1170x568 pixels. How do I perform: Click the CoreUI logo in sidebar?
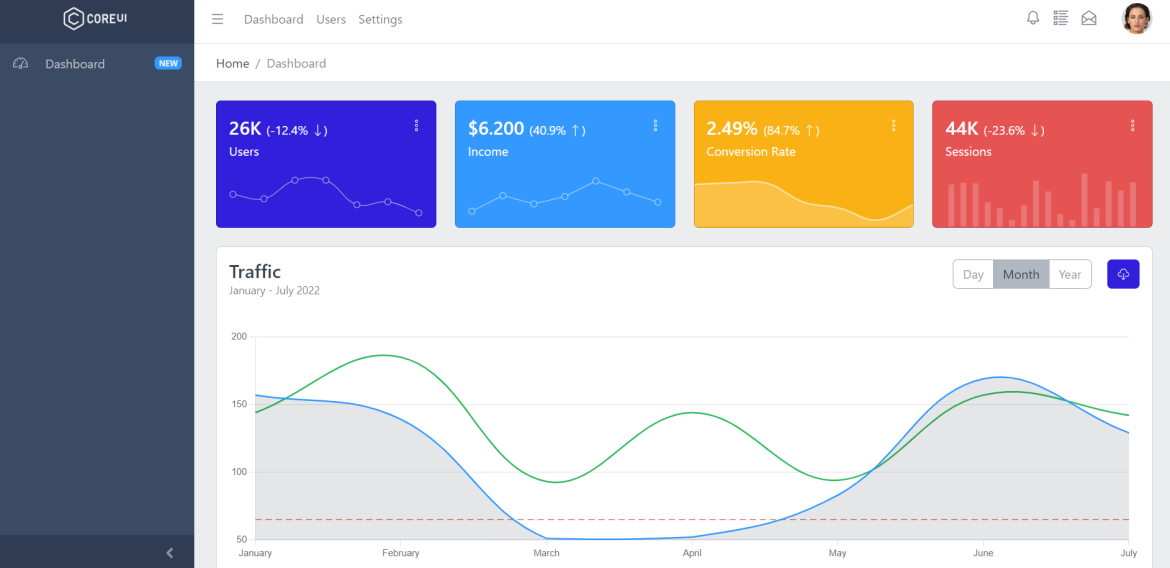[x=96, y=19]
